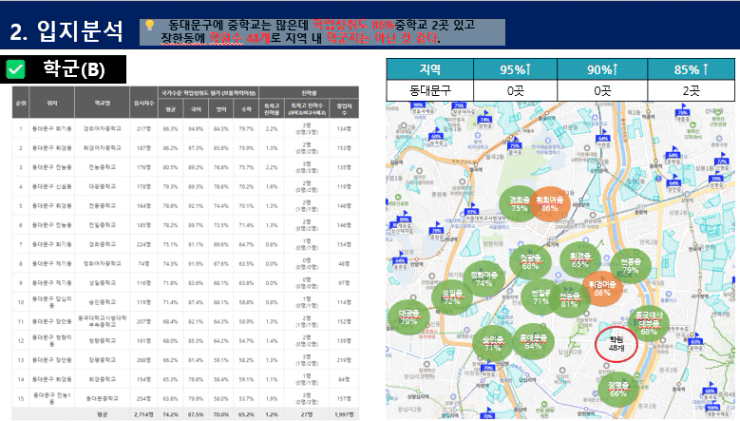740x421 pixels.
Task: Select the slide title 2. 입지분석
Action: click(67, 31)
